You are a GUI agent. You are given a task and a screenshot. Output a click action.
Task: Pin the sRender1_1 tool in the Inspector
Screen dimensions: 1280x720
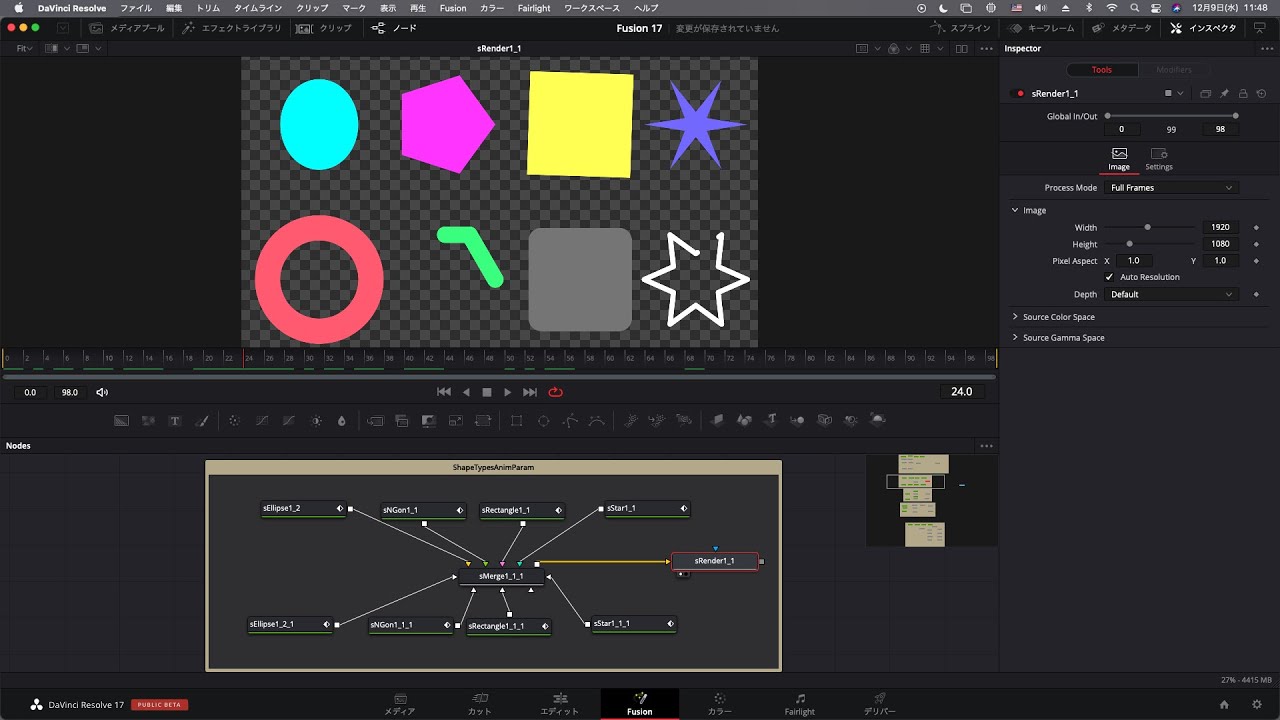[1224, 93]
